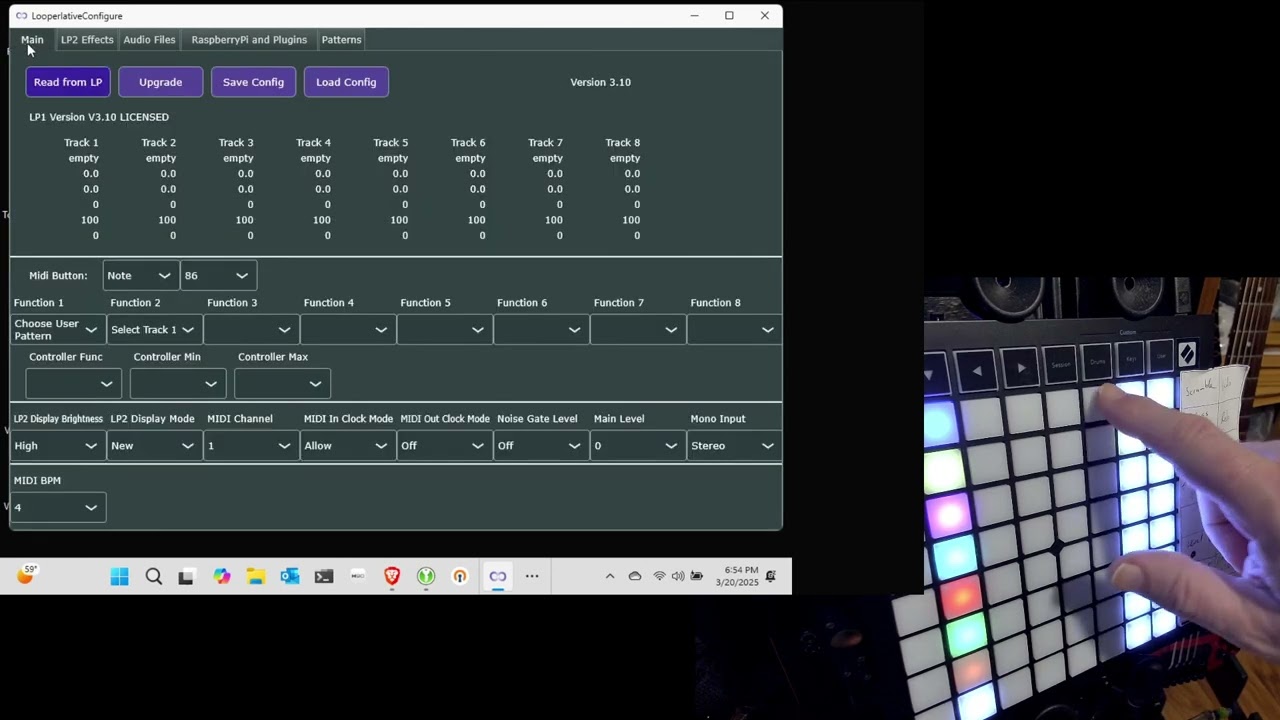The height and width of the screenshot is (720, 1280).
Task: Open Outlook from the taskbar
Action: (290, 576)
